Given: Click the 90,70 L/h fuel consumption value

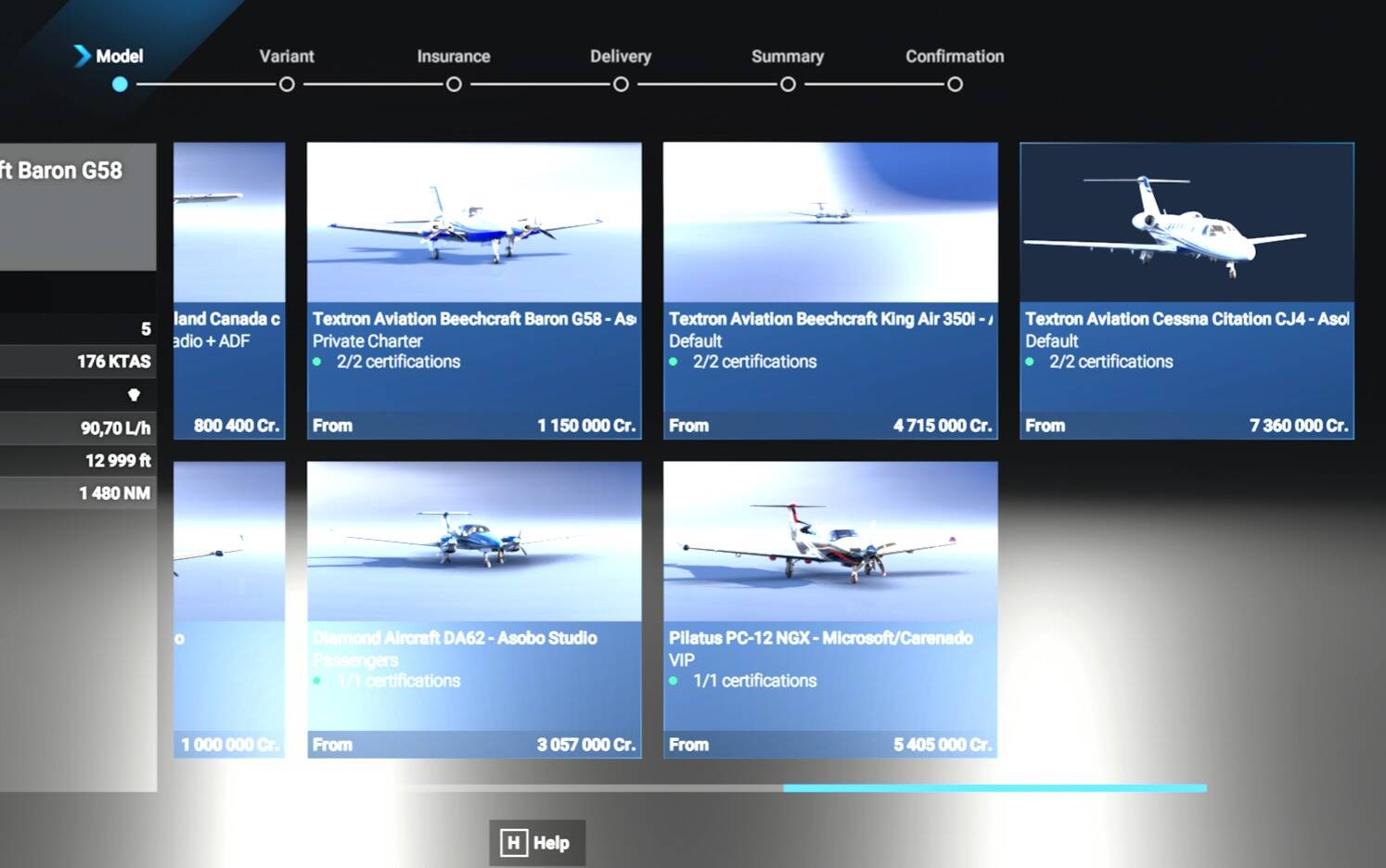Looking at the screenshot, I should click(116, 428).
